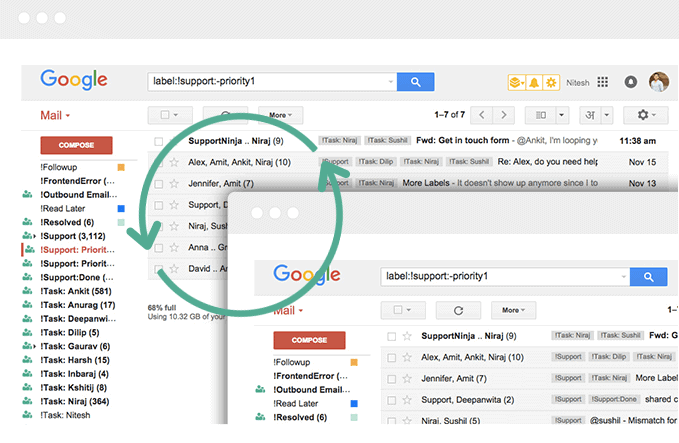Image resolution: width=679 pixels, height=443 pixels.
Task: Tick the Support, Deepanwita checkbox in front window
Action: click(x=391, y=400)
